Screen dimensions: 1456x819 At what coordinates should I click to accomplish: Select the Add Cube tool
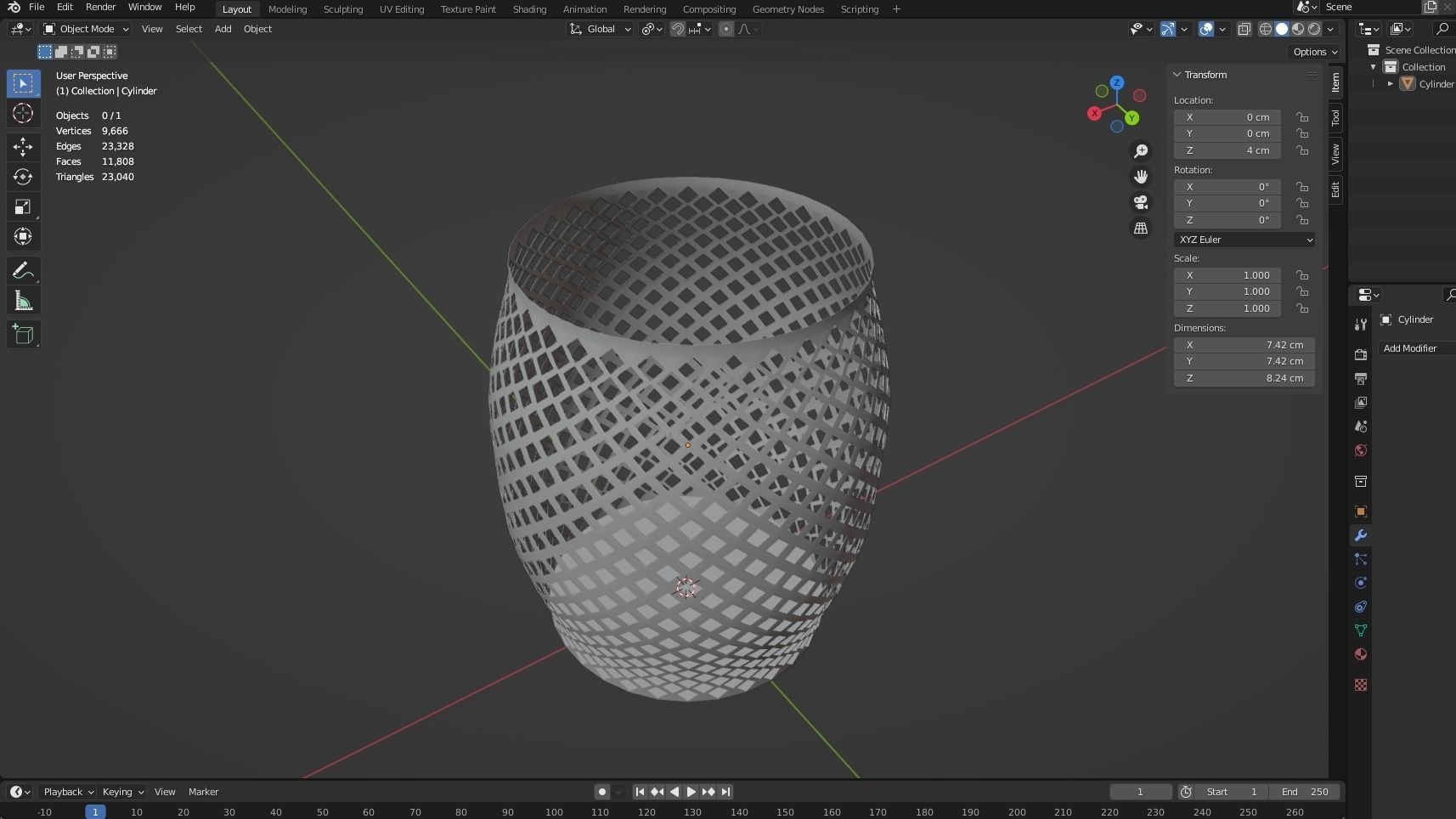tap(23, 334)
